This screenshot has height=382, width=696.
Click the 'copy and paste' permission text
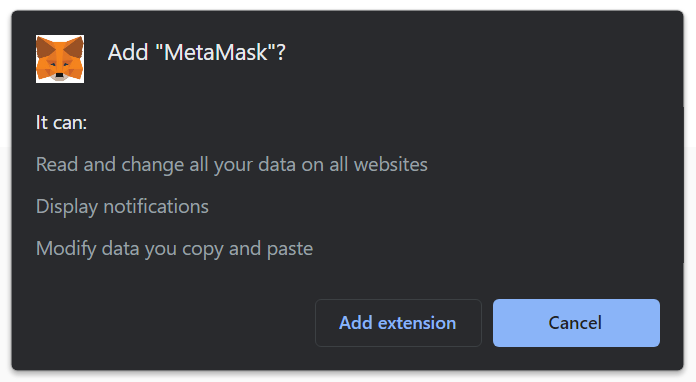(247, 249)
